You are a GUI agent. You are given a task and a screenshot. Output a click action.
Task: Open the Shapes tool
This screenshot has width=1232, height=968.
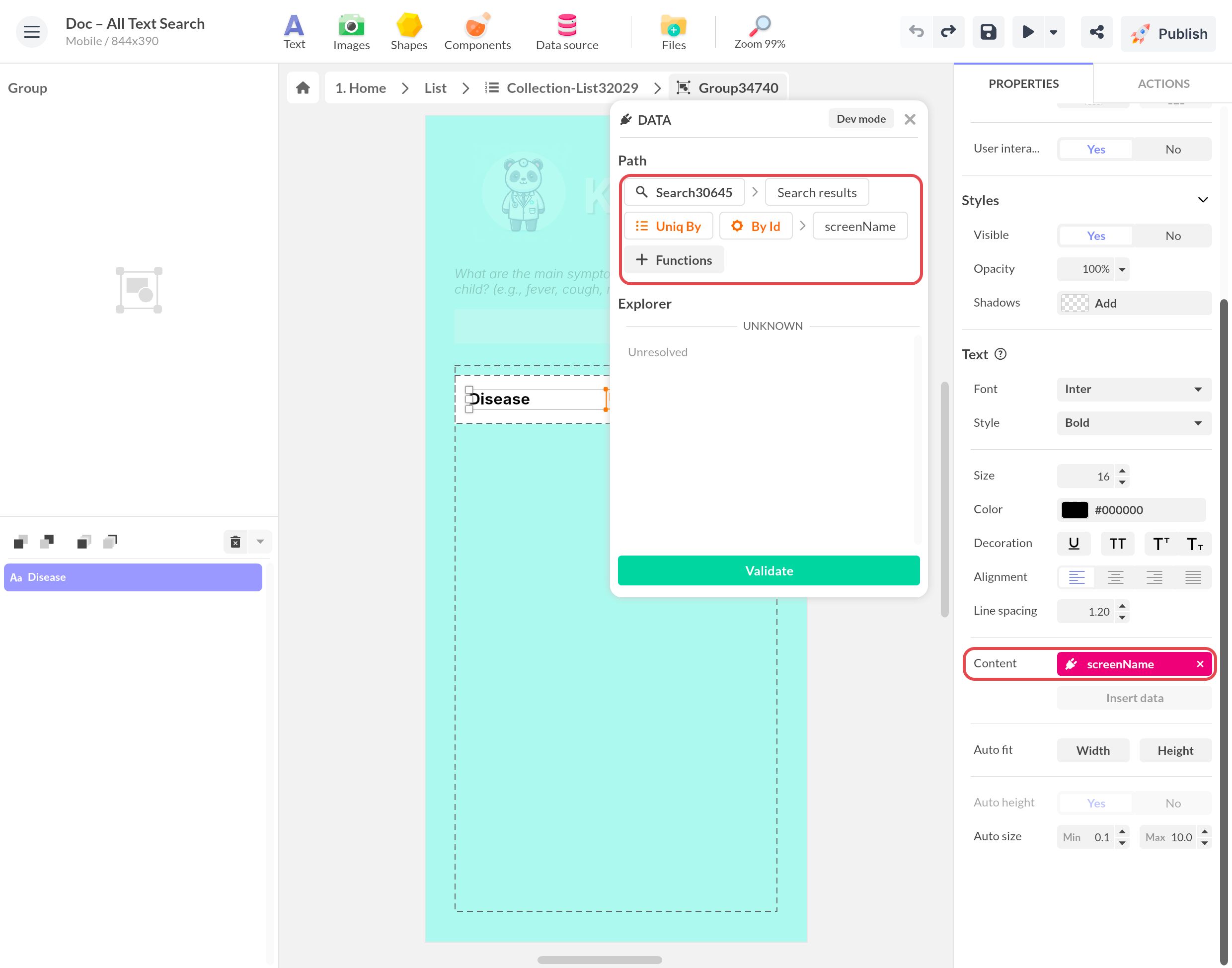[409, 32]
